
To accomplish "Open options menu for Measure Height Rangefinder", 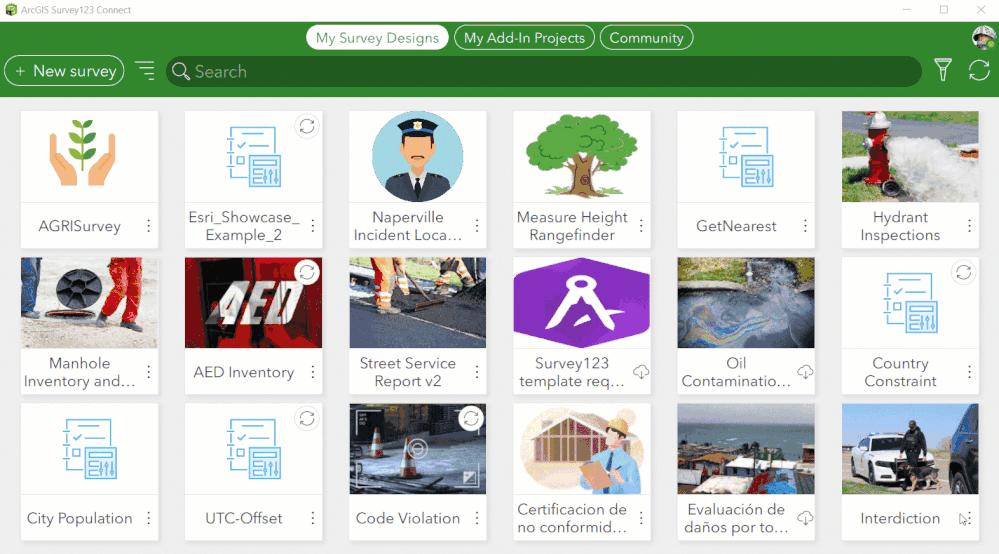I will tap(642, 225).
